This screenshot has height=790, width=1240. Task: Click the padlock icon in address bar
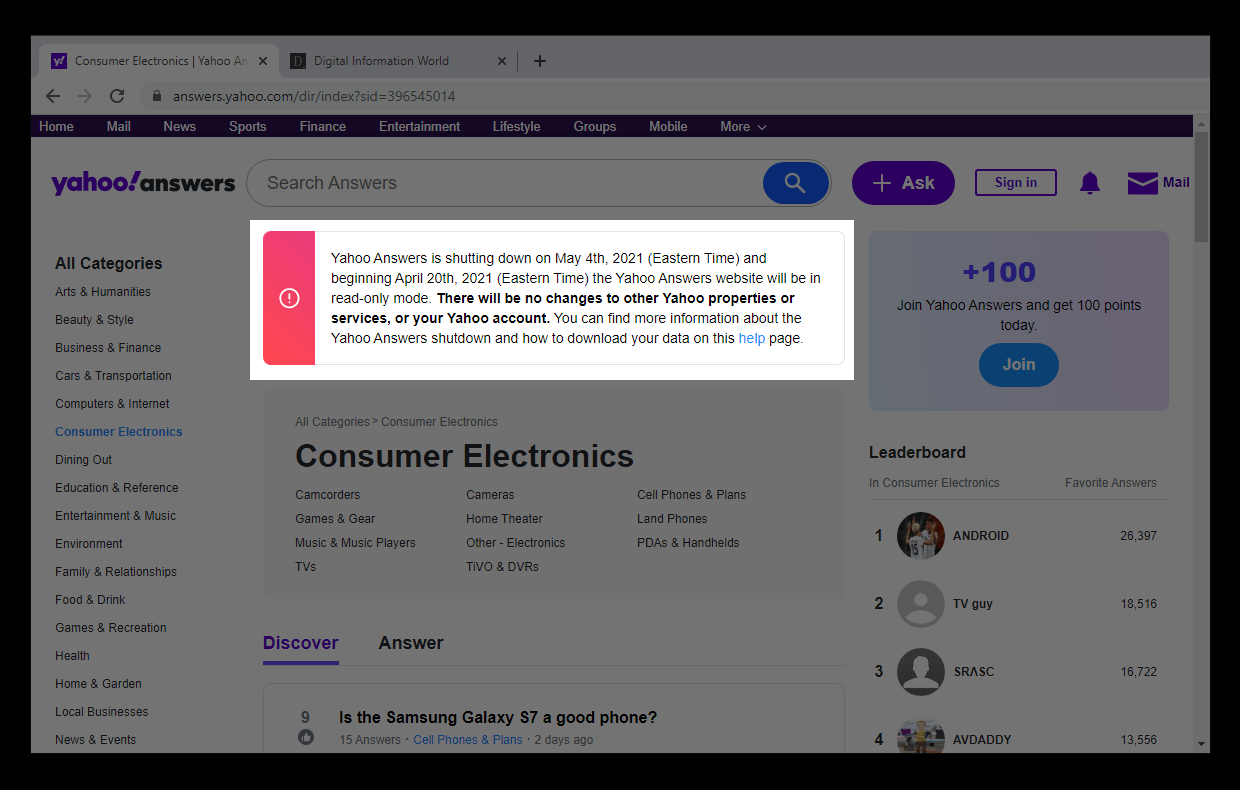pos(156,96)
